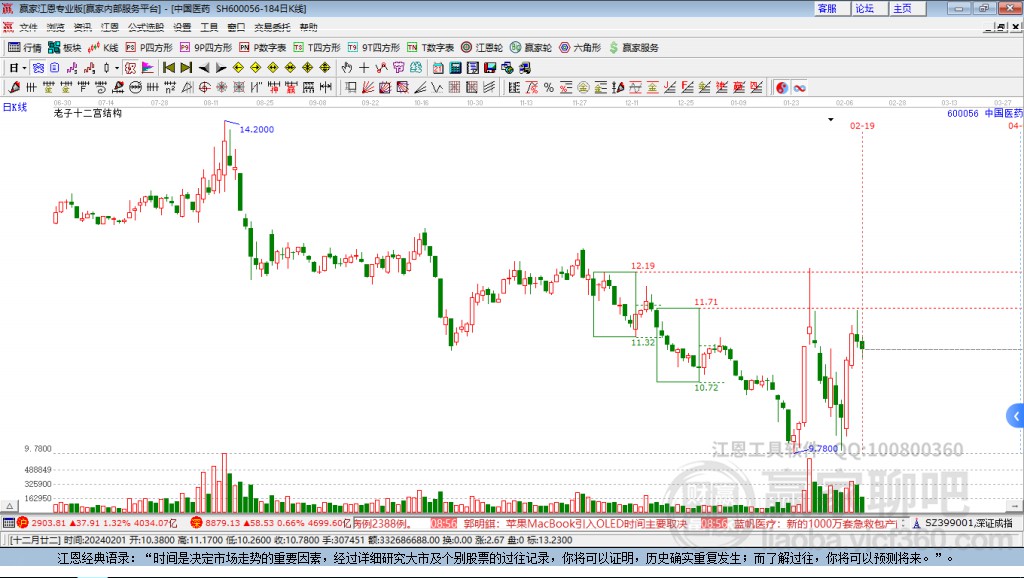Pick the red pen drawing tool

(14, 87)
